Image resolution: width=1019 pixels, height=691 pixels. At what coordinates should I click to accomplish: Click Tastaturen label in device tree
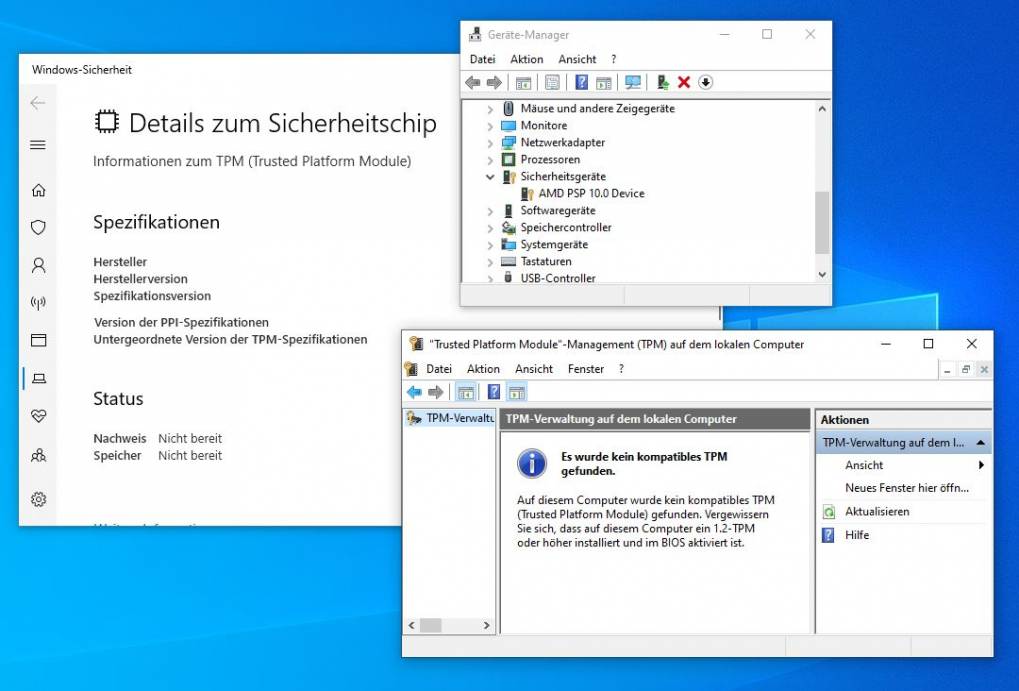point(546,261)
